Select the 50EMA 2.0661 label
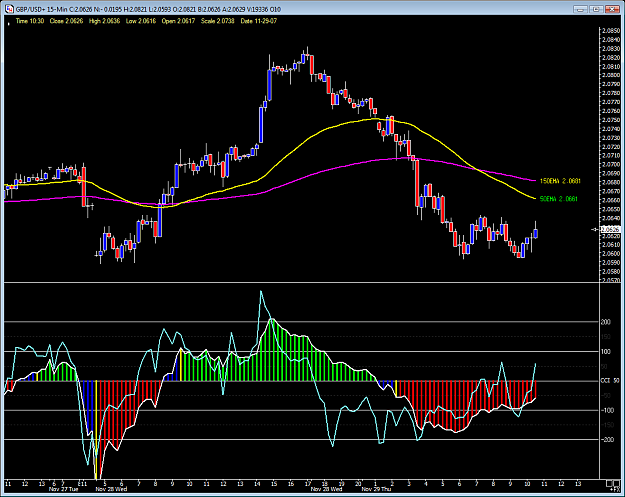625x497 pixels. [x=558, y=199]
